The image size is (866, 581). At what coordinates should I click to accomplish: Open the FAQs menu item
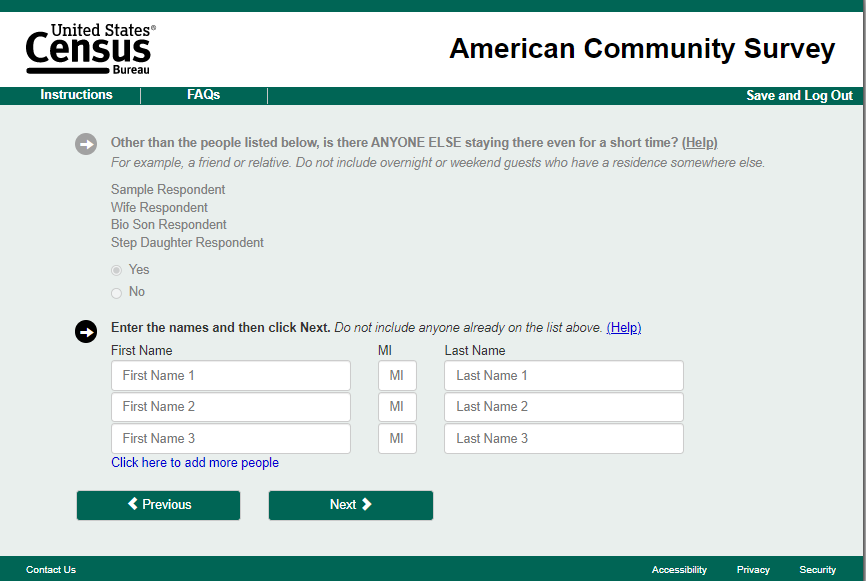click(203, 95)
